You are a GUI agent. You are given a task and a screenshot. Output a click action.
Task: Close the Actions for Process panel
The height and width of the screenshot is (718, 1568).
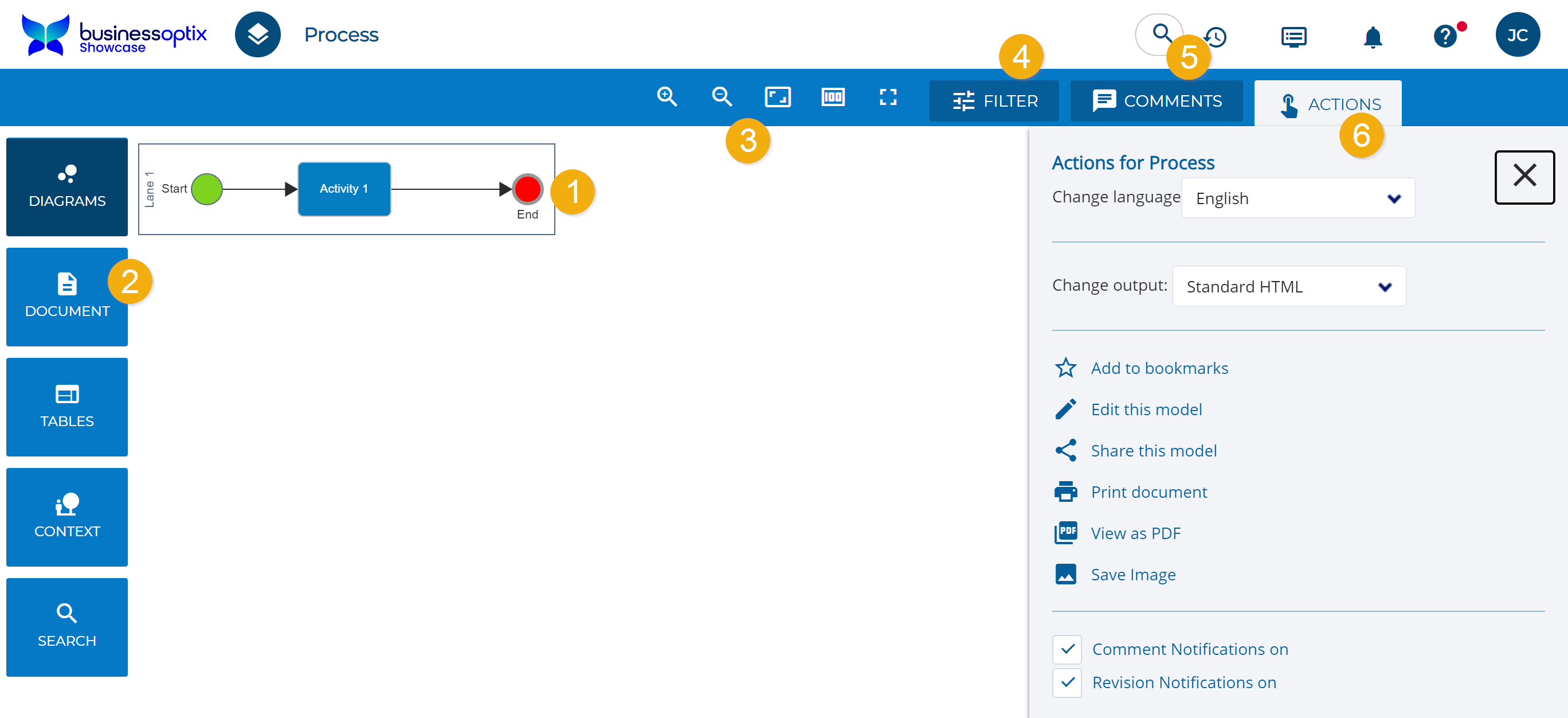[1524, 177]
